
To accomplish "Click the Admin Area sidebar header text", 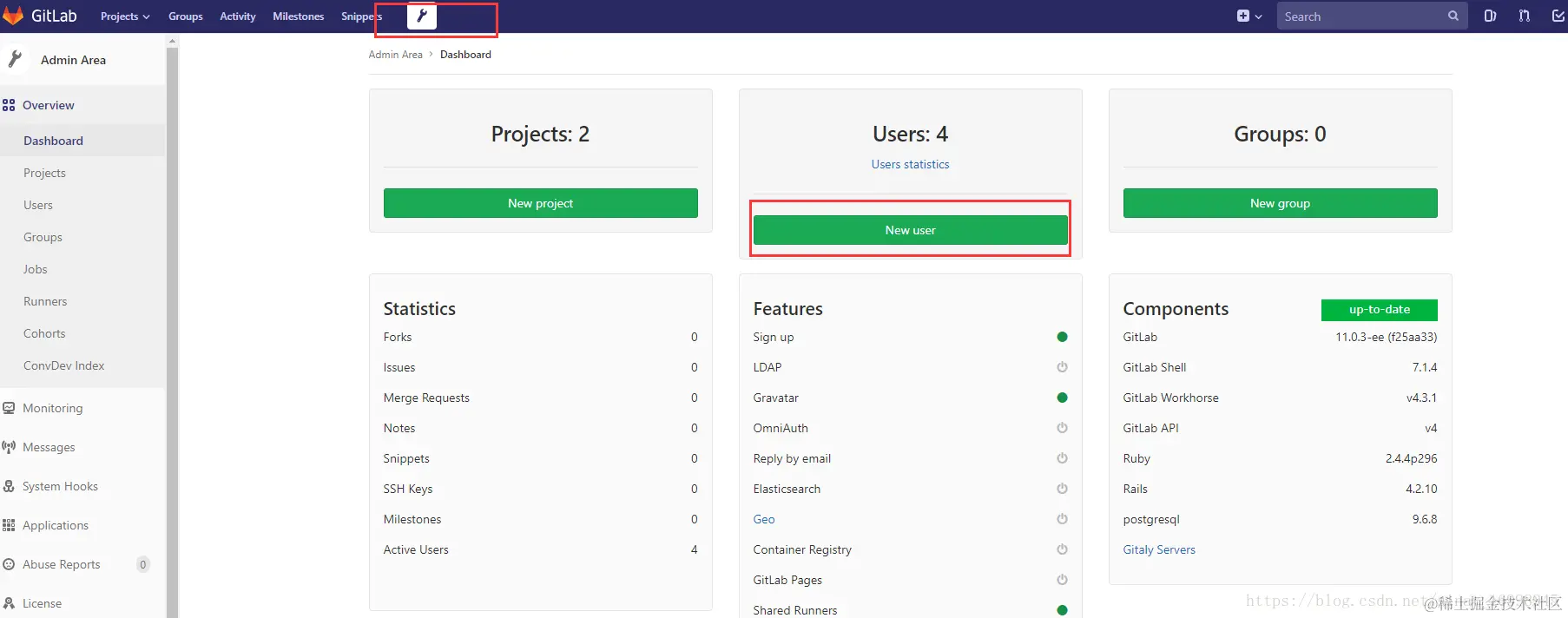I will pyautogui.click(x=73, y=60).
